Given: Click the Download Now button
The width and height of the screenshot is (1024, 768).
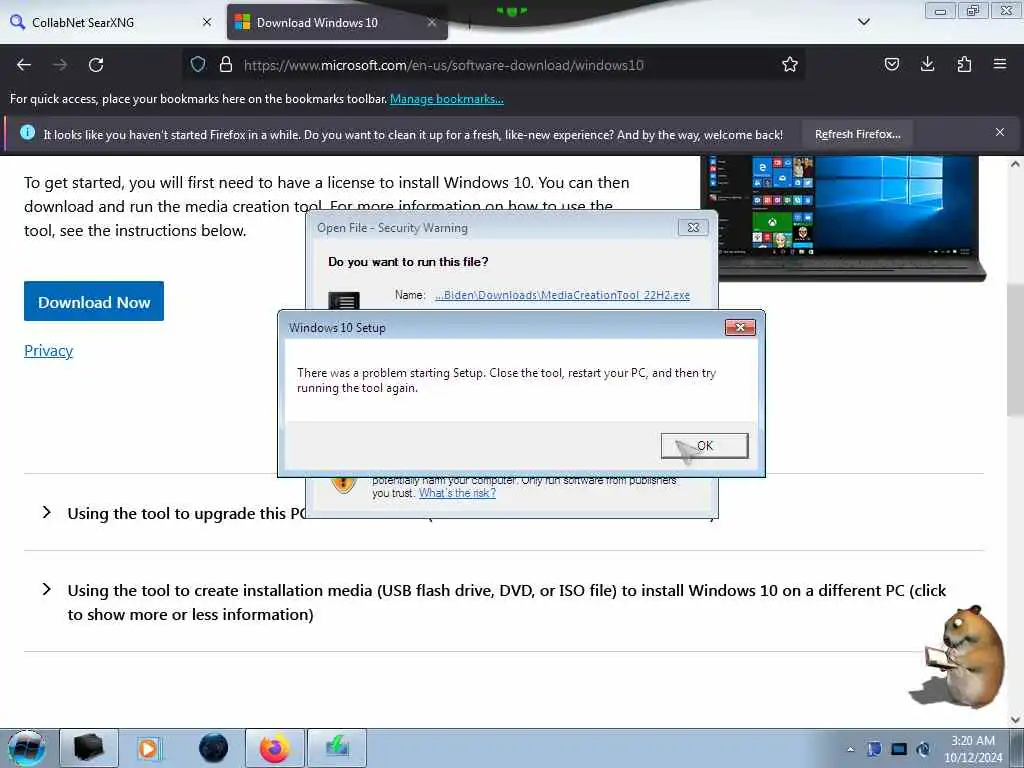Looking at the screenshot, I should click(x=94, y=301).
